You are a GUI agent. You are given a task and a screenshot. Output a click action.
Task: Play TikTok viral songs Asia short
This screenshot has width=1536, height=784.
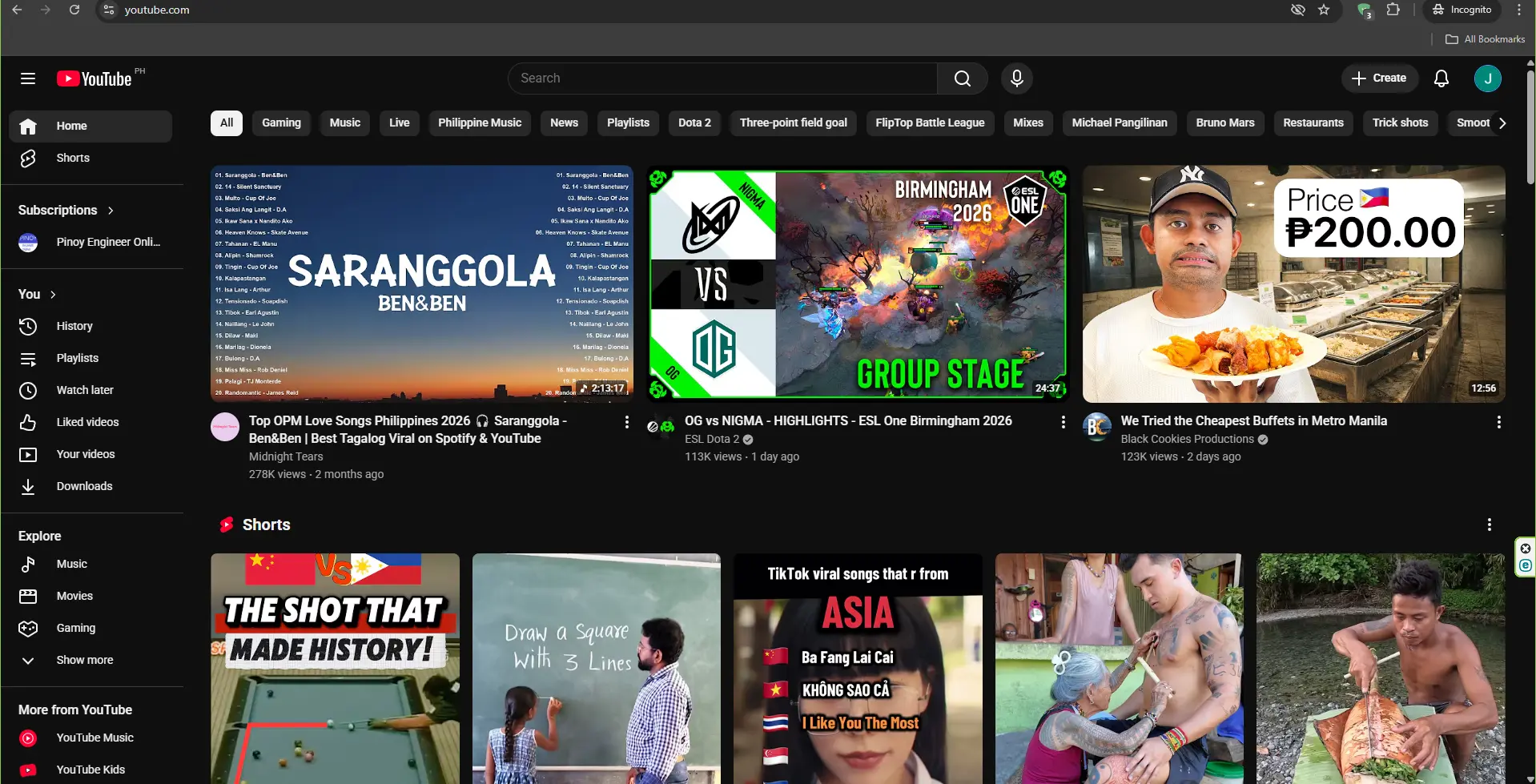[x=858, y=669]
